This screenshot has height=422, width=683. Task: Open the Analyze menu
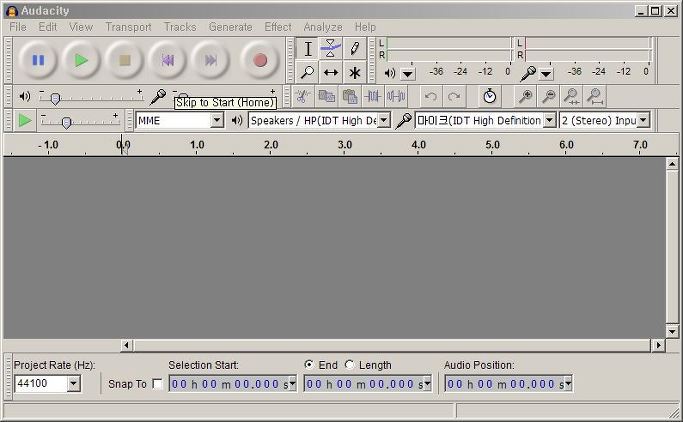pos(323,27)
